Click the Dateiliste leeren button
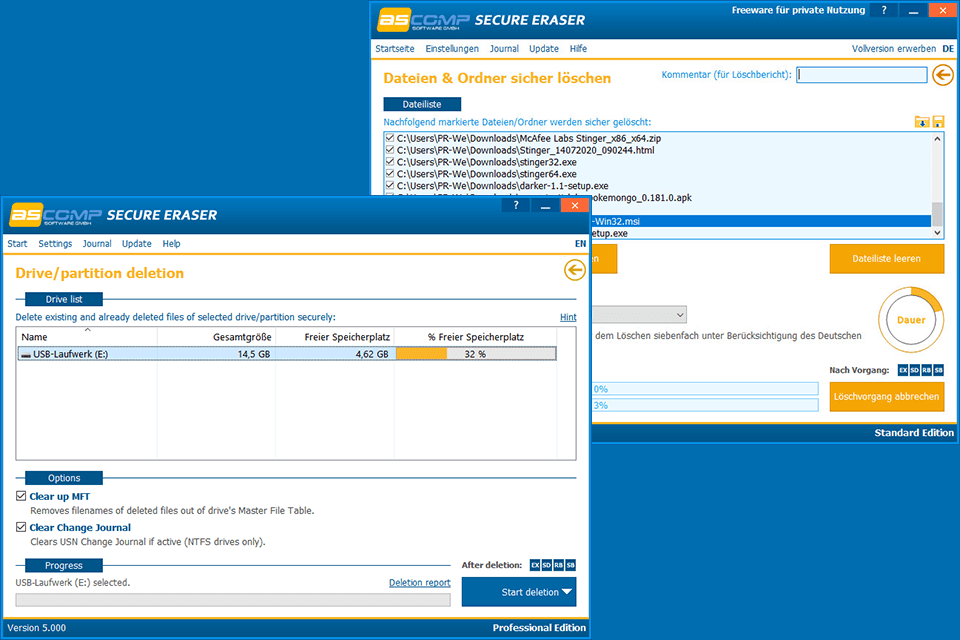The height and width of the screenshot is (640, 960). [887, 258]
